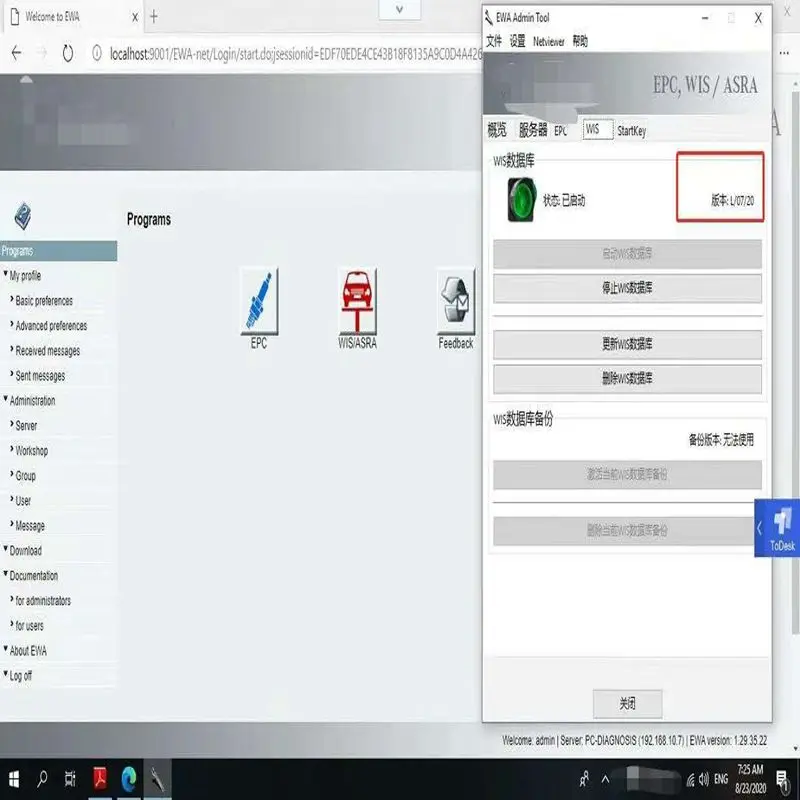Switch to the 概览 tab
800x800 pixels.
(x=497, y=130)
